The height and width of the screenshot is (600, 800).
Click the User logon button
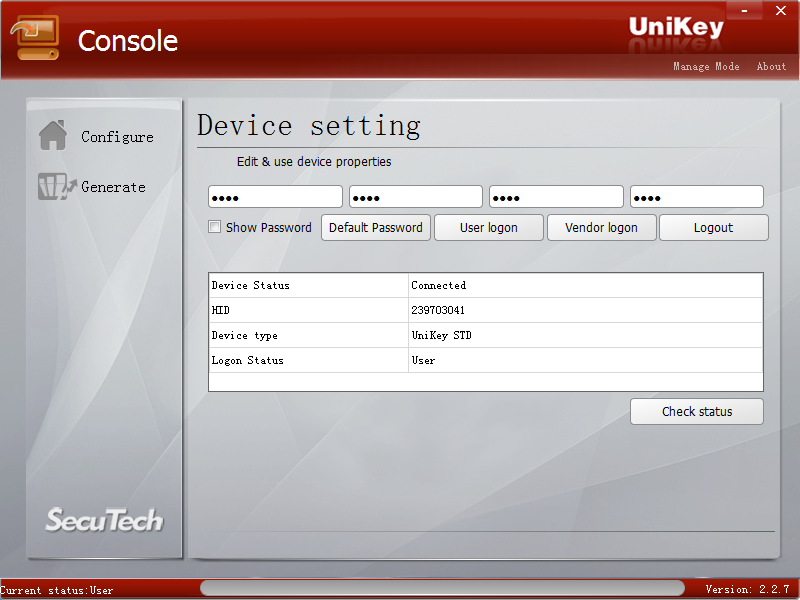pos(489,228)
